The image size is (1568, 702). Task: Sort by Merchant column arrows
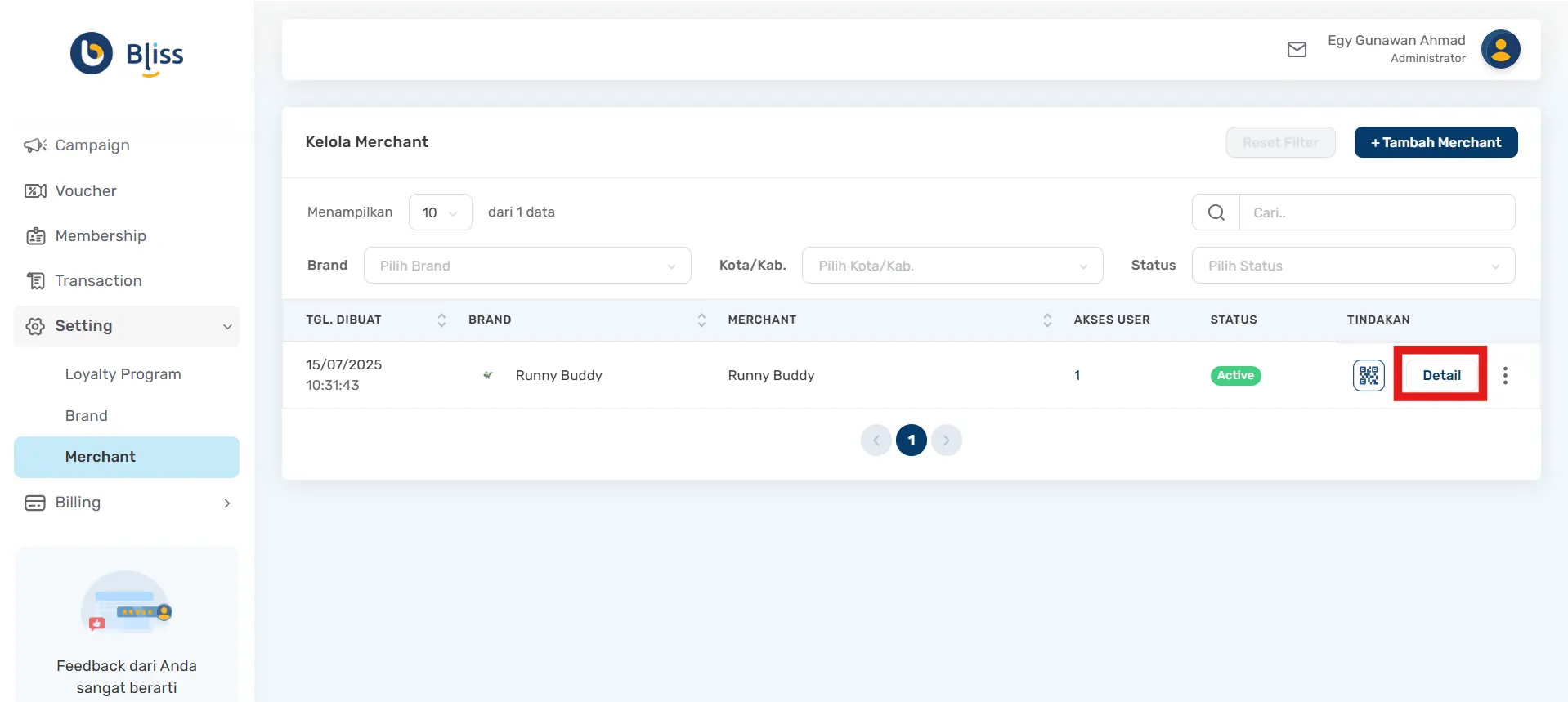(1047, 320)
